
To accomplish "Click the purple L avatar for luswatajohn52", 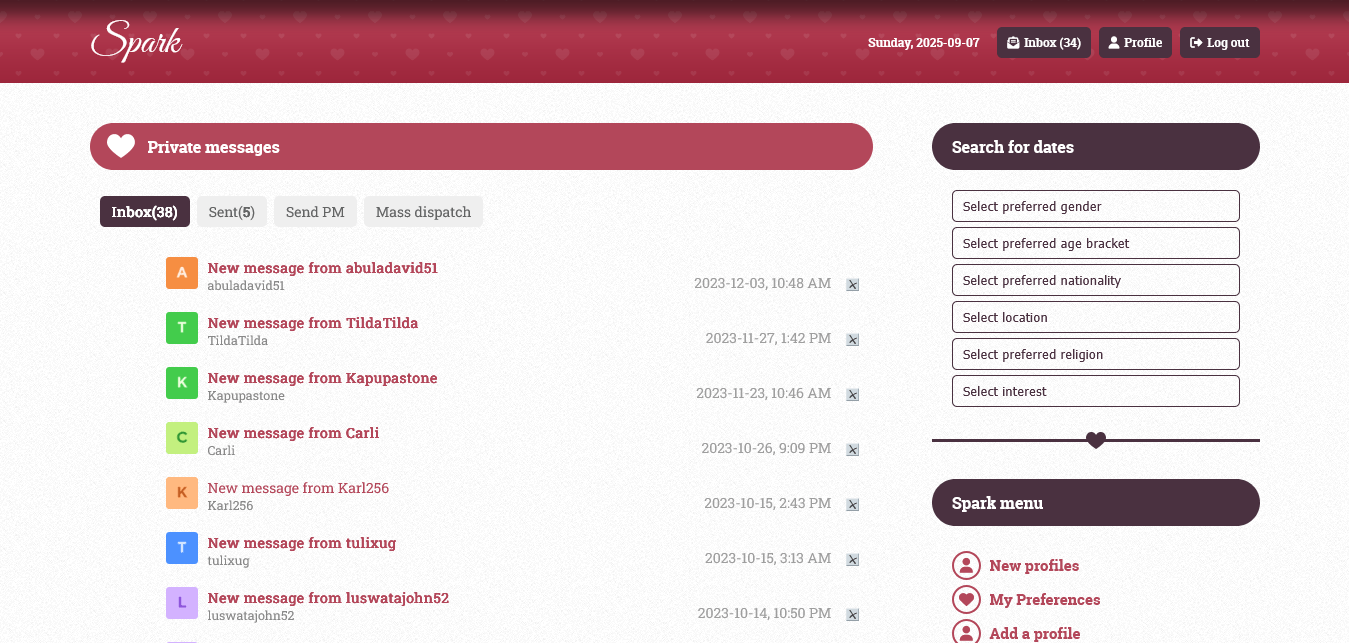I will pyautogui.click(x=181, y=603).
